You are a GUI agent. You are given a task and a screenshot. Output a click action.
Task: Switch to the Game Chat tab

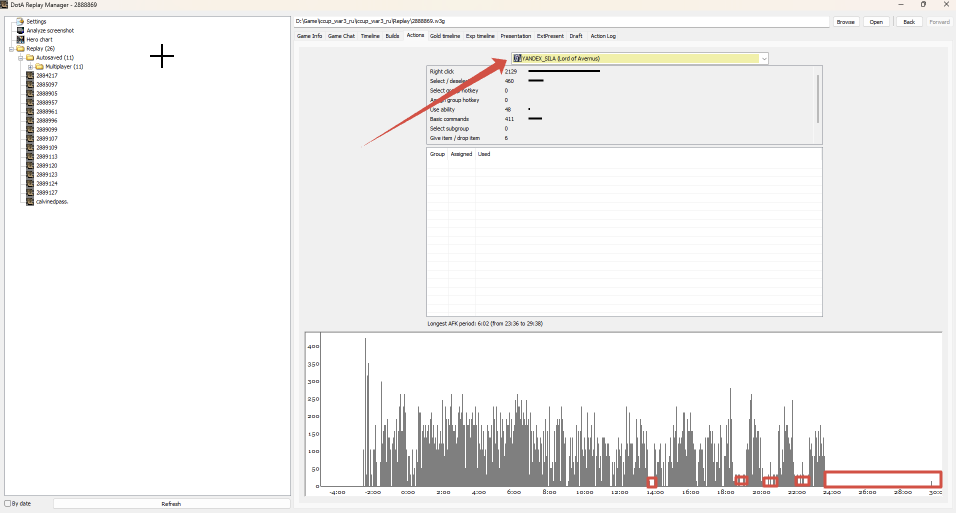point(341,36)
